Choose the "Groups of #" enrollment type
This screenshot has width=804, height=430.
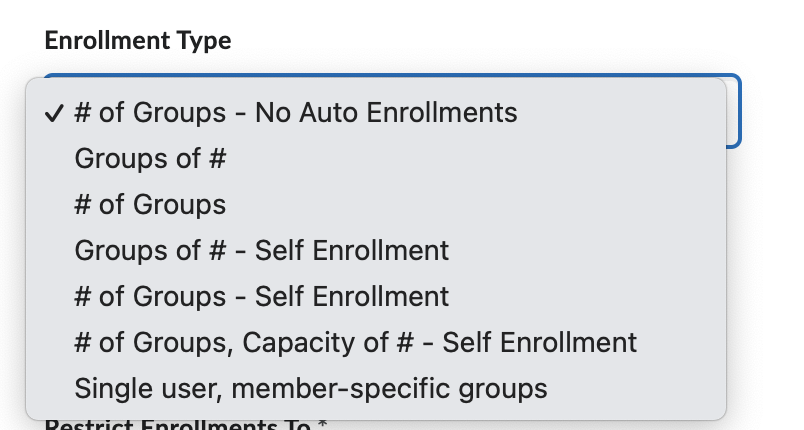(150, 158)
